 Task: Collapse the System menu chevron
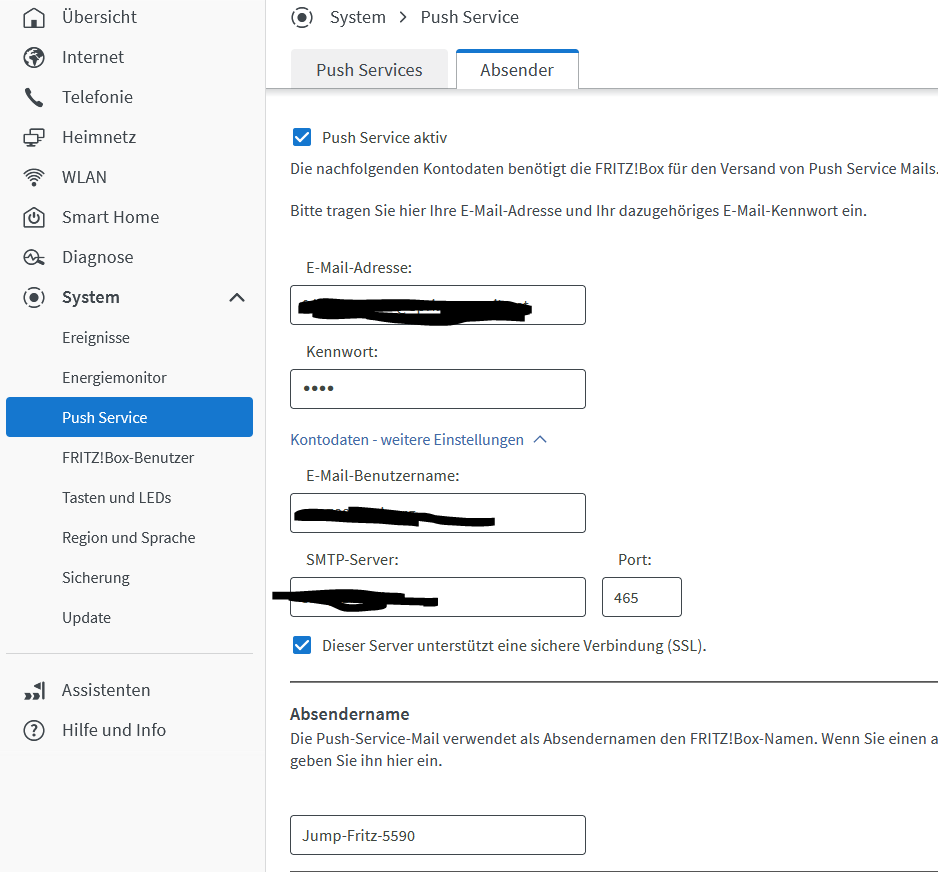[x=237, y=298]
